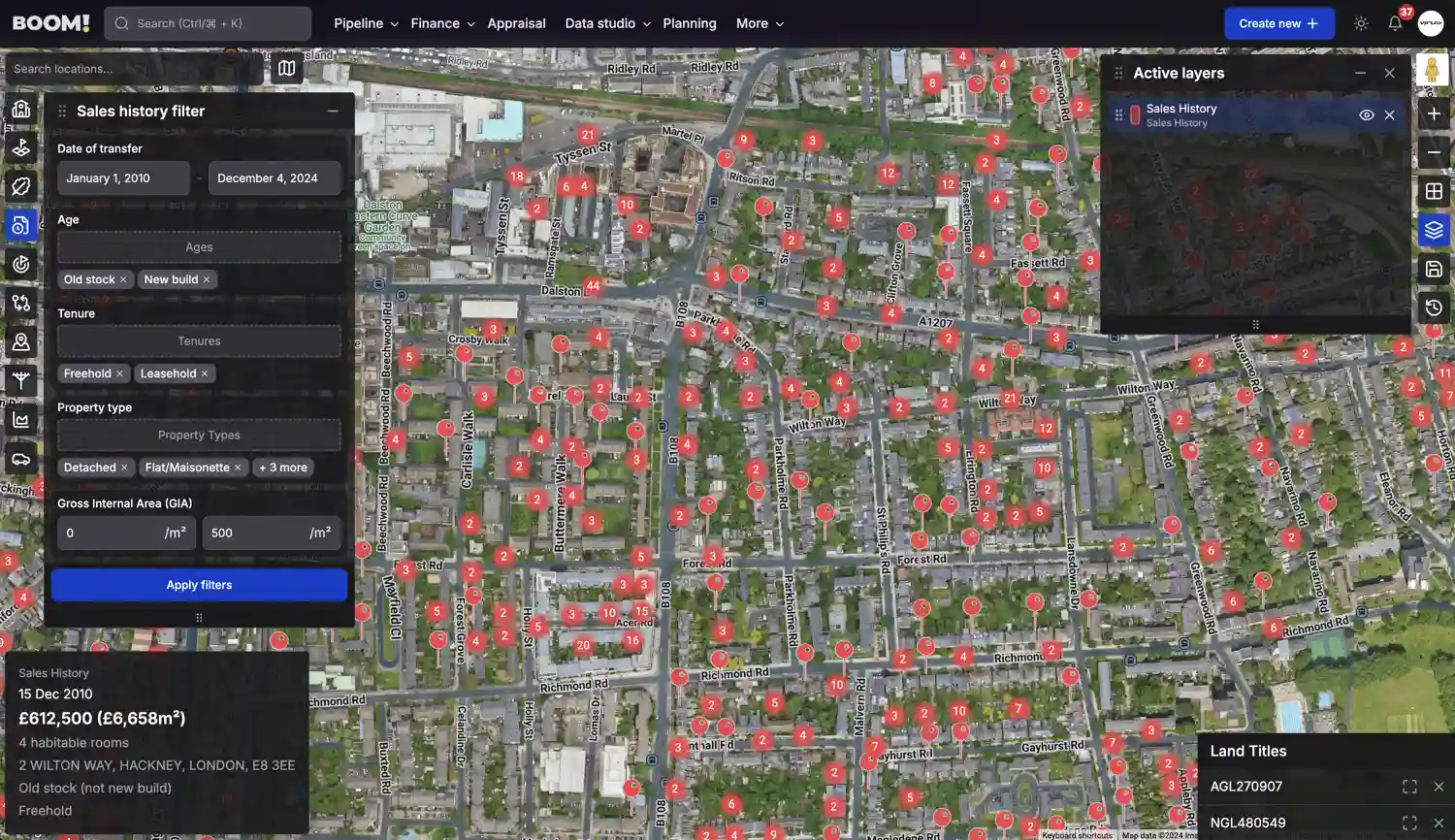The width and height of the screenshot is (1455, 840).
Task: Remove the Flat/Maisonette property type tag
Action: click(238, 468)
